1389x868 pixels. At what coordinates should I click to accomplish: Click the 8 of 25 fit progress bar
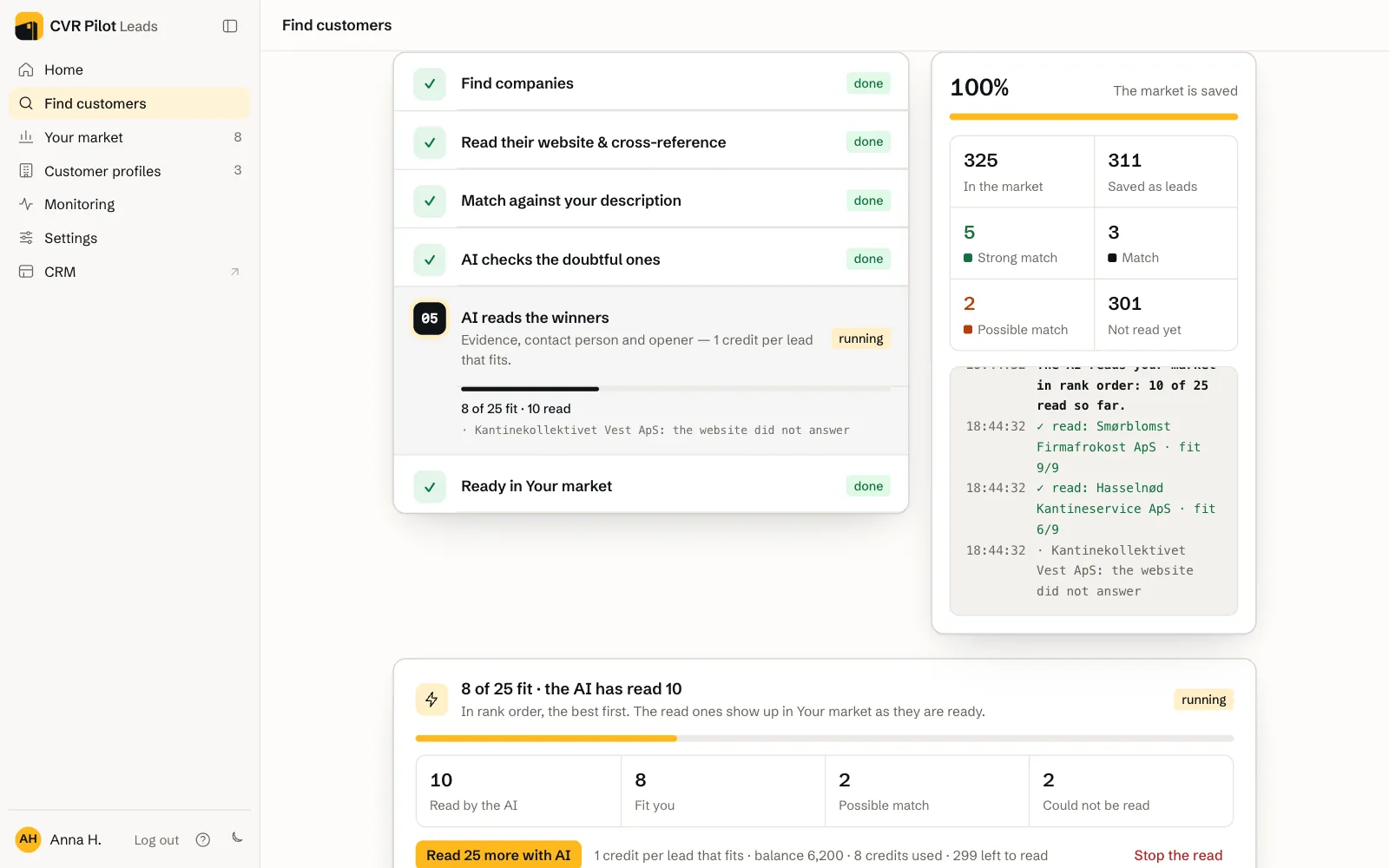pos(825,739)
